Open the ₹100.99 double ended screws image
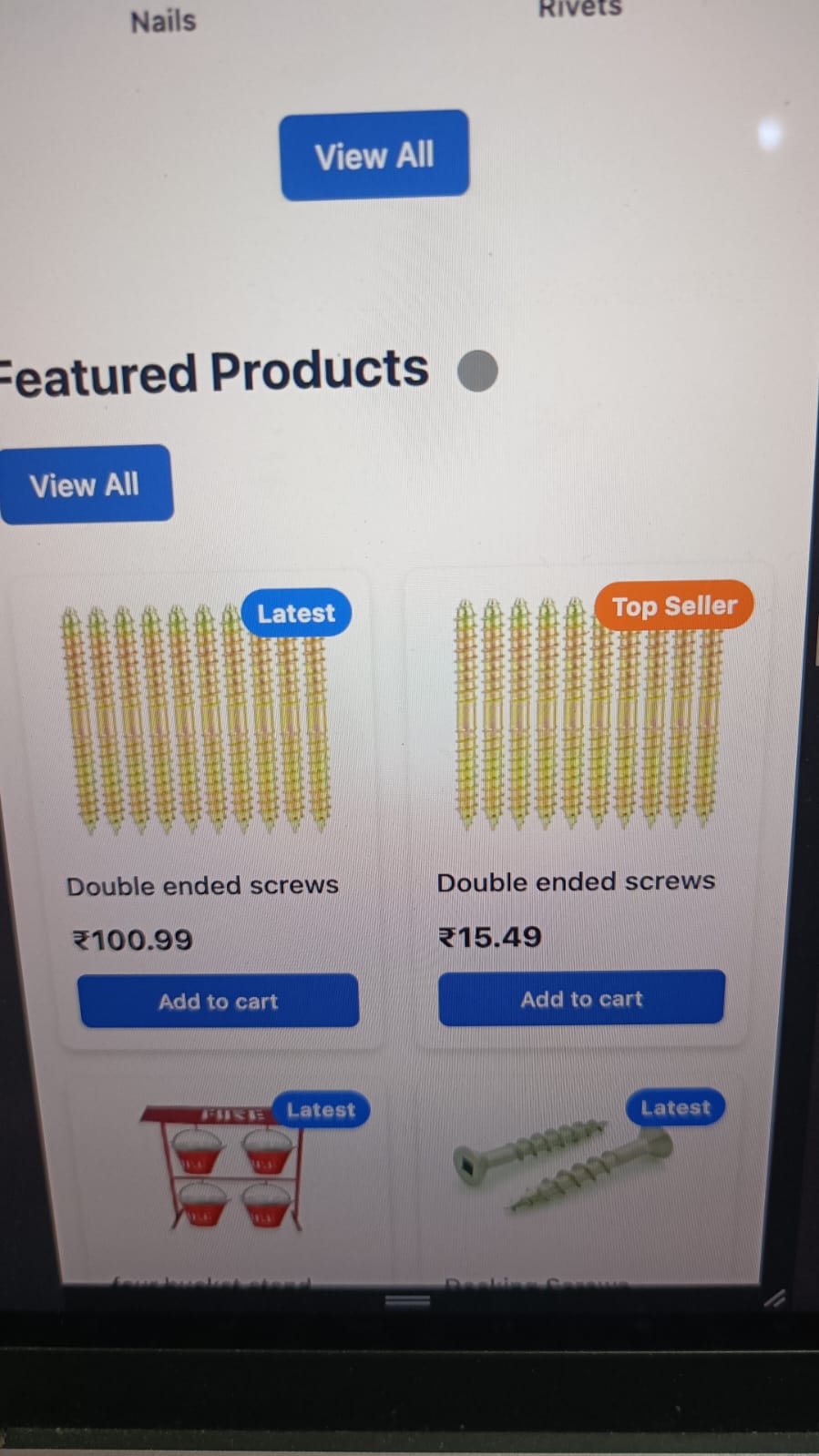The width and height of the screenshot is (819, 1456). pyautogui.click(x=194, y=719)
